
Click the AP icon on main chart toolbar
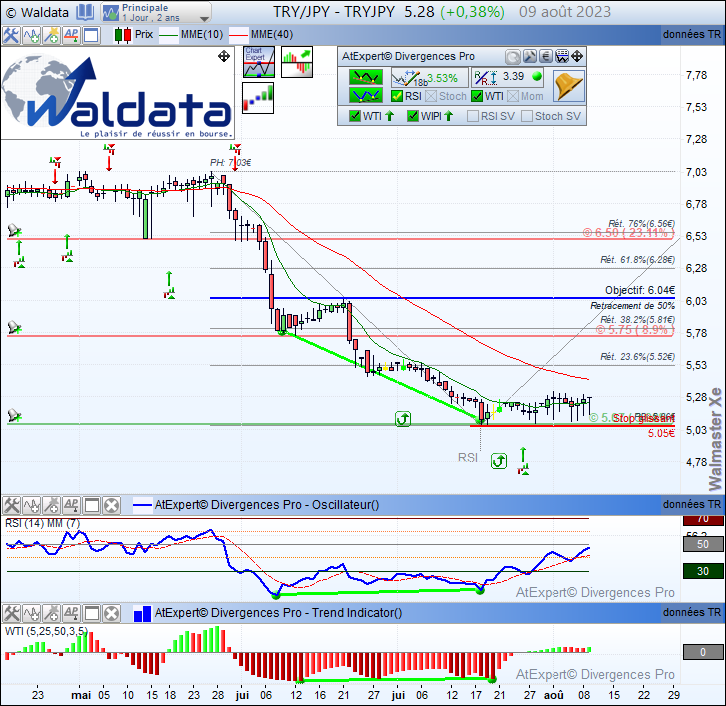coord(71,35)
